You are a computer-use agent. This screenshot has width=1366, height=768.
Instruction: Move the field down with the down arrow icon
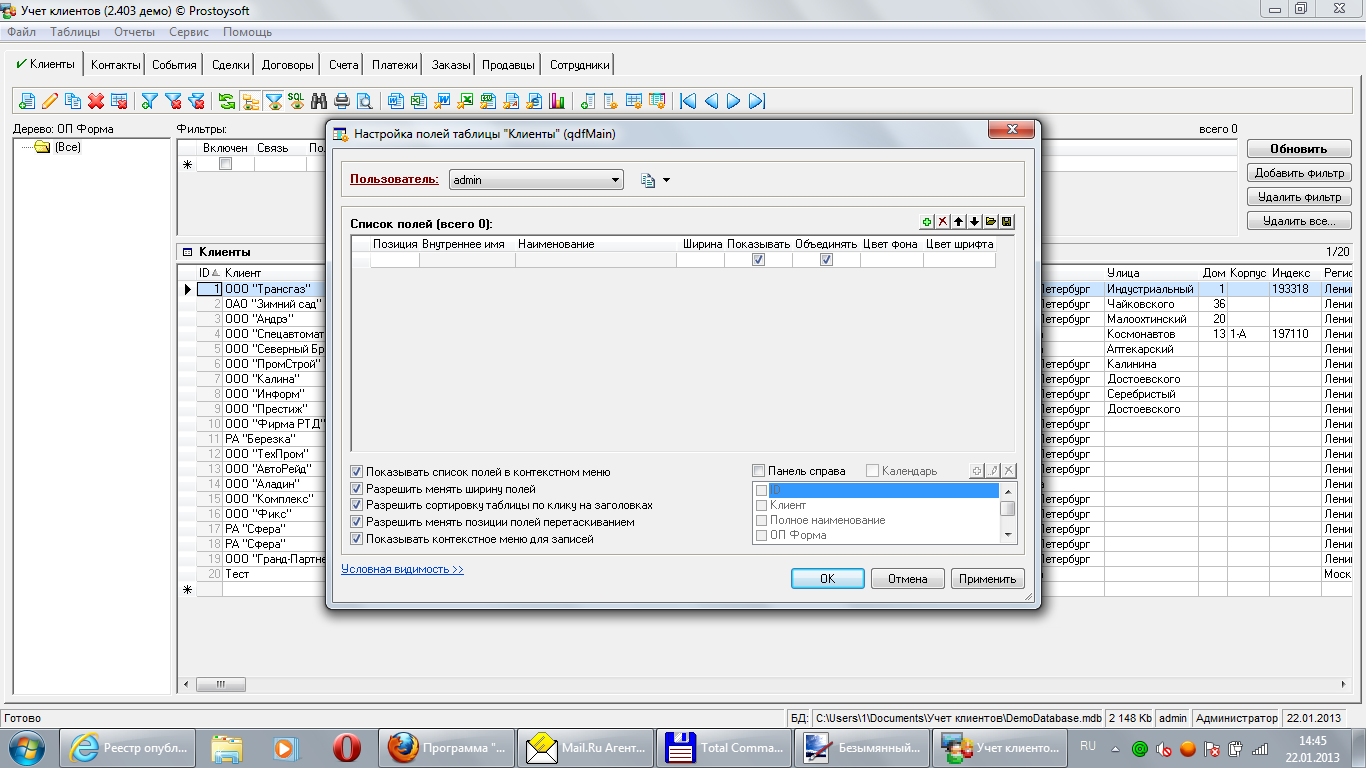(x=975, y=222)
